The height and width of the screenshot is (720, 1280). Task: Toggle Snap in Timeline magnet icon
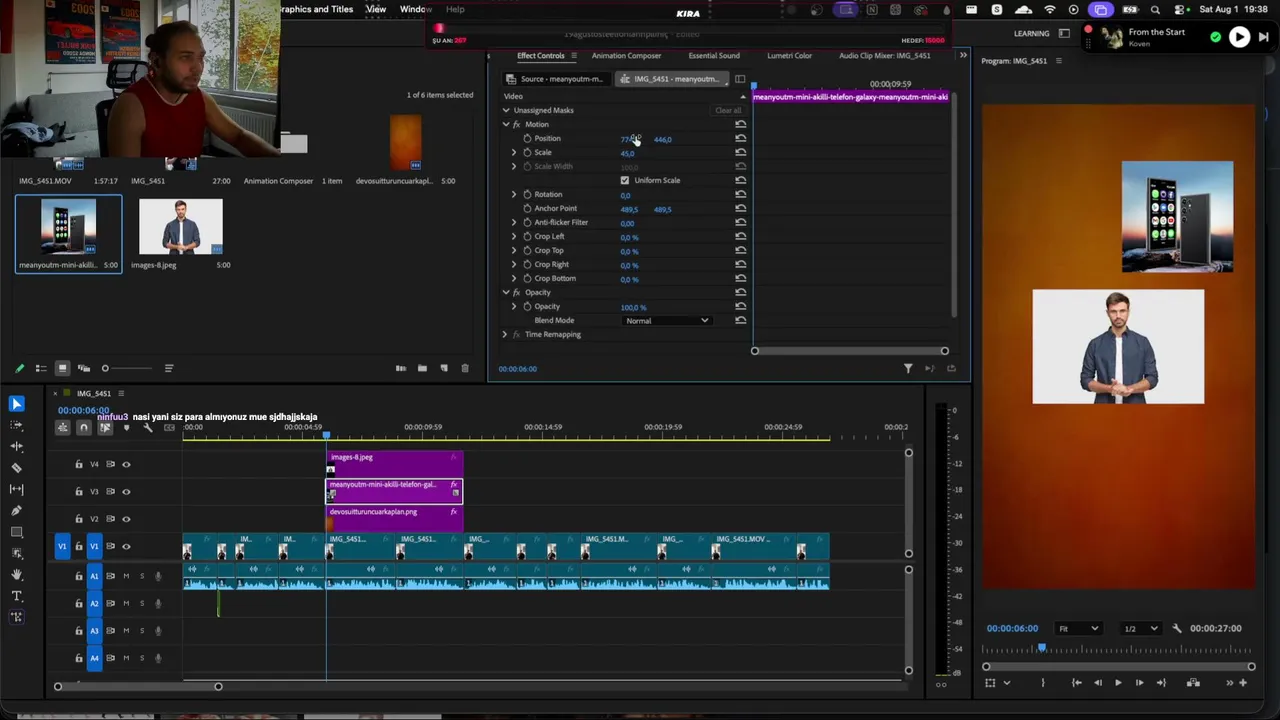click(x=84, y=428)
